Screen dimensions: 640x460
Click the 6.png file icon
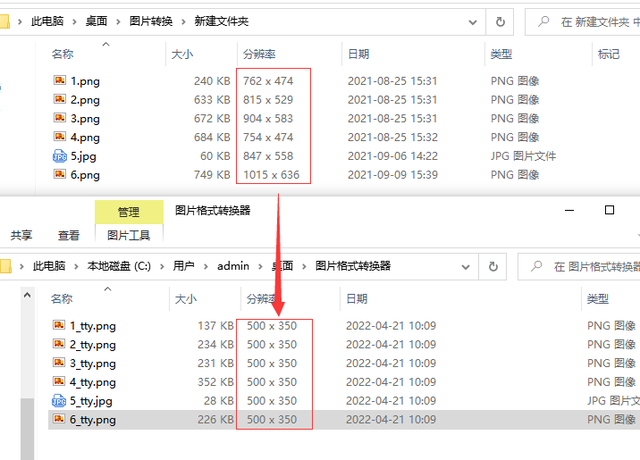coord(60,174)
